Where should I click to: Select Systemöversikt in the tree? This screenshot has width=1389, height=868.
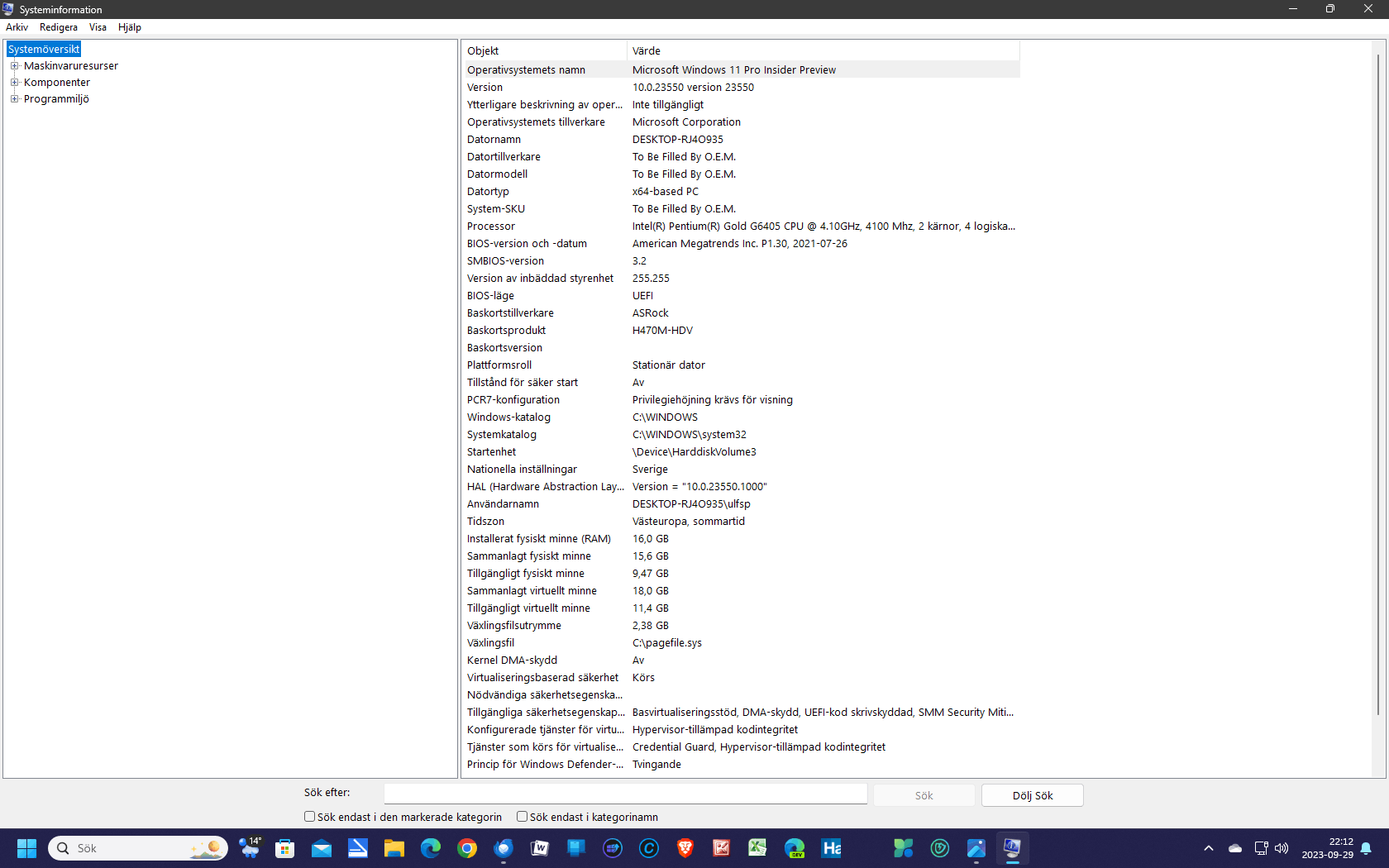coord(44,50)
